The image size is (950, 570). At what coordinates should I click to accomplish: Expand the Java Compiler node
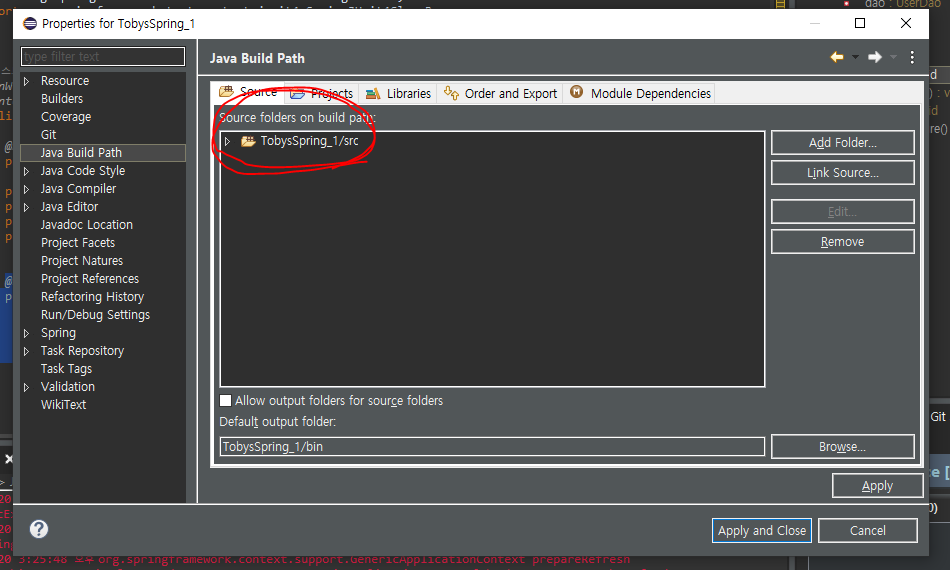(26, 189)
